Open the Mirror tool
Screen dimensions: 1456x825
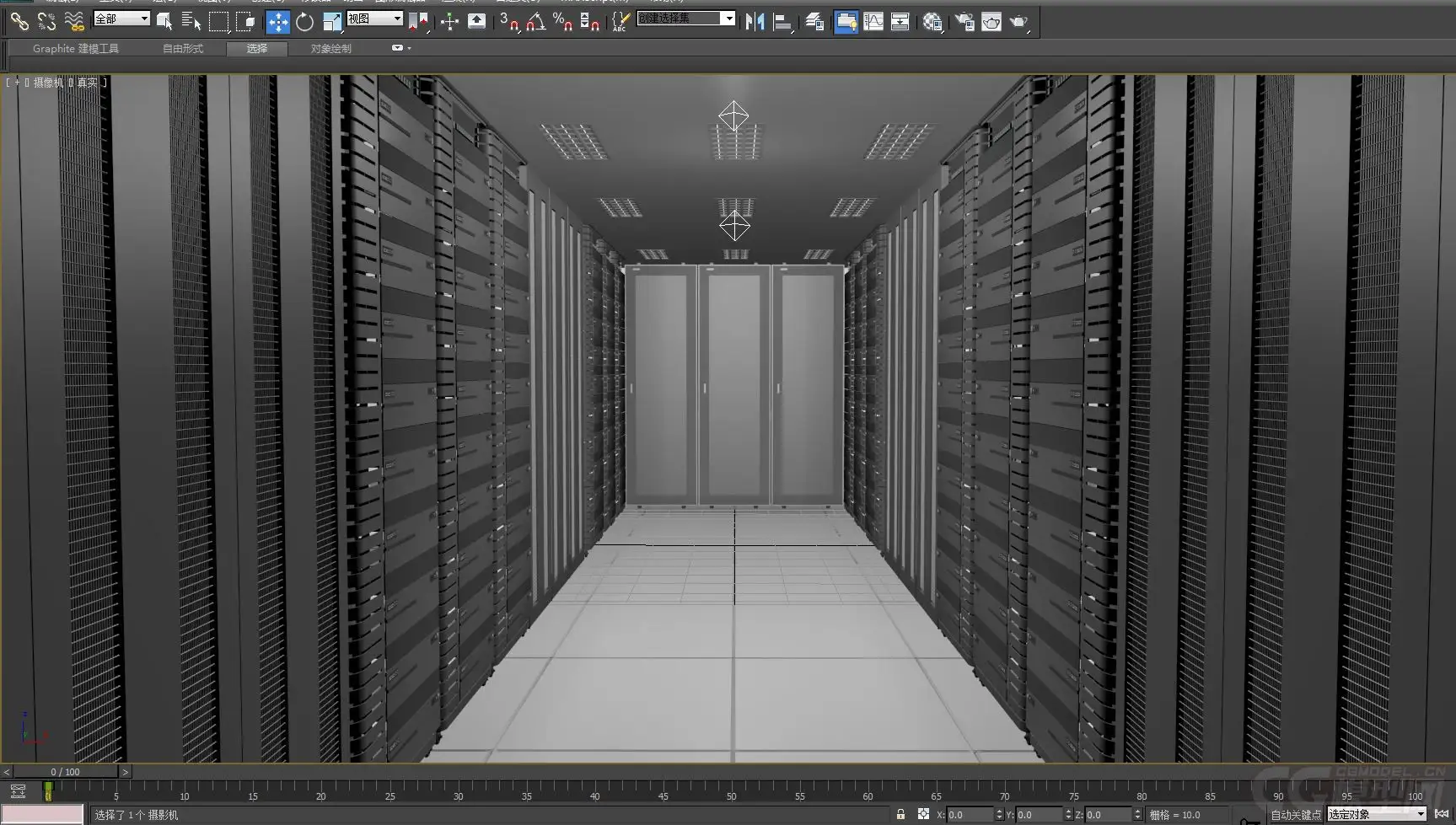pos(755,22)
